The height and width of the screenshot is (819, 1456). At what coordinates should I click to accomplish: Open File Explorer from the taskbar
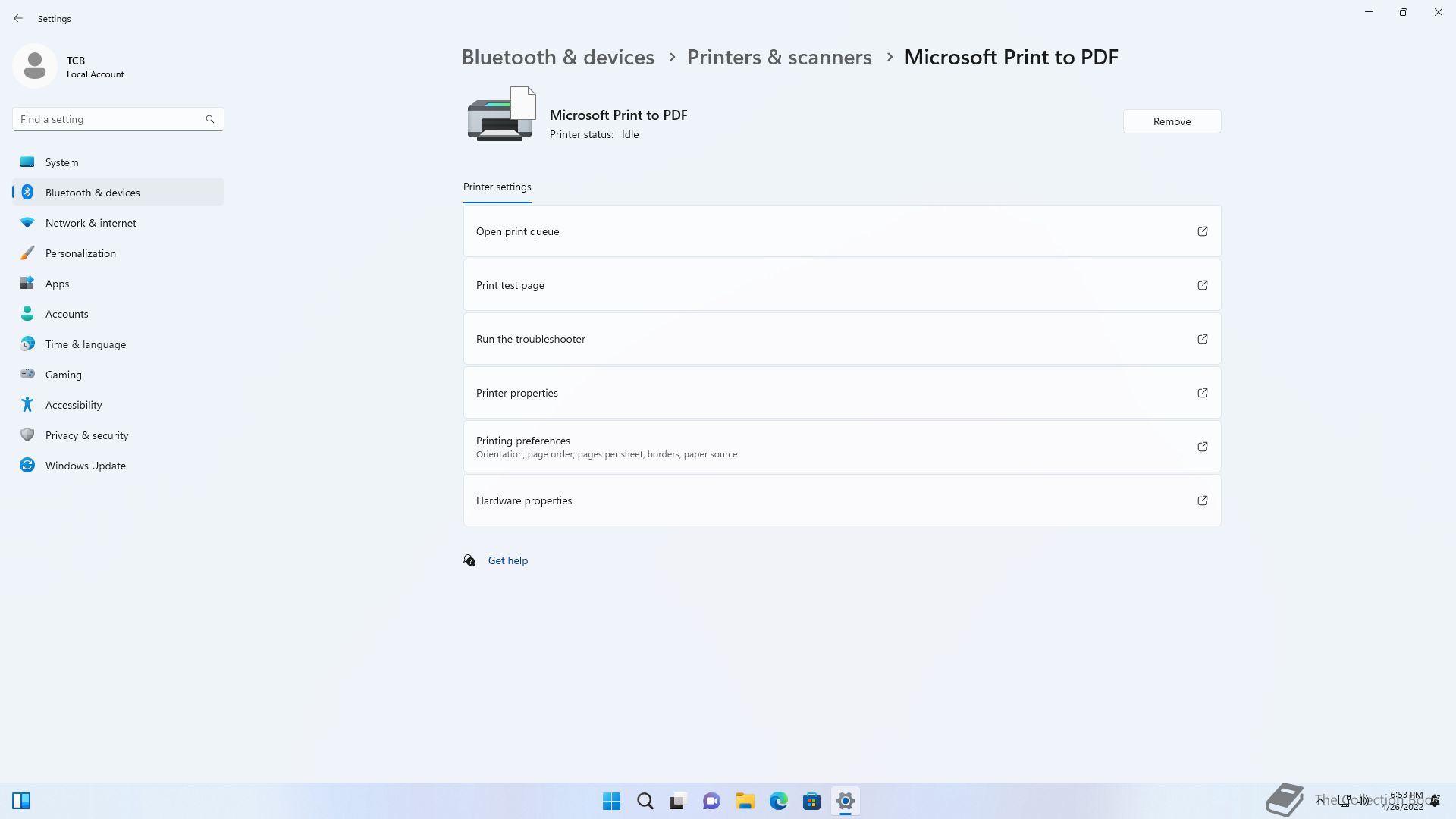[x=745, y=801]
